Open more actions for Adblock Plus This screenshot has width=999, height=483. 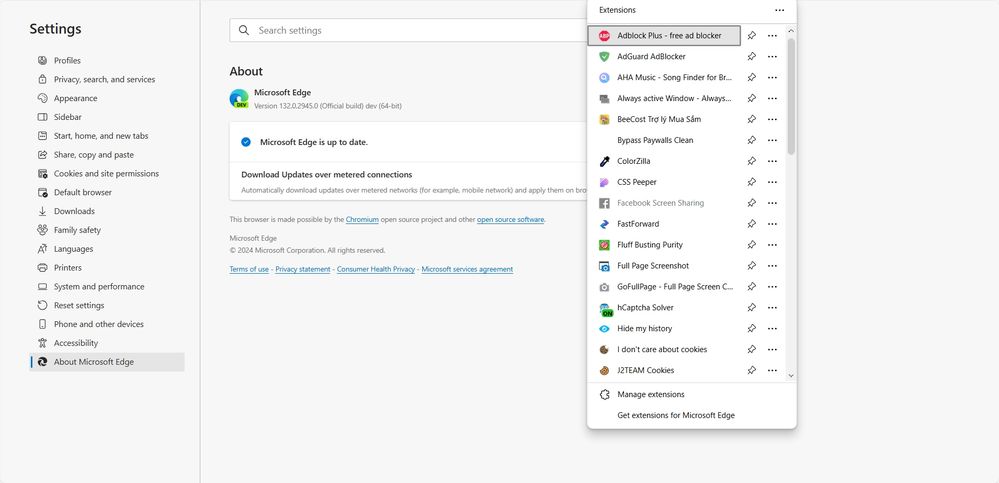772,36
